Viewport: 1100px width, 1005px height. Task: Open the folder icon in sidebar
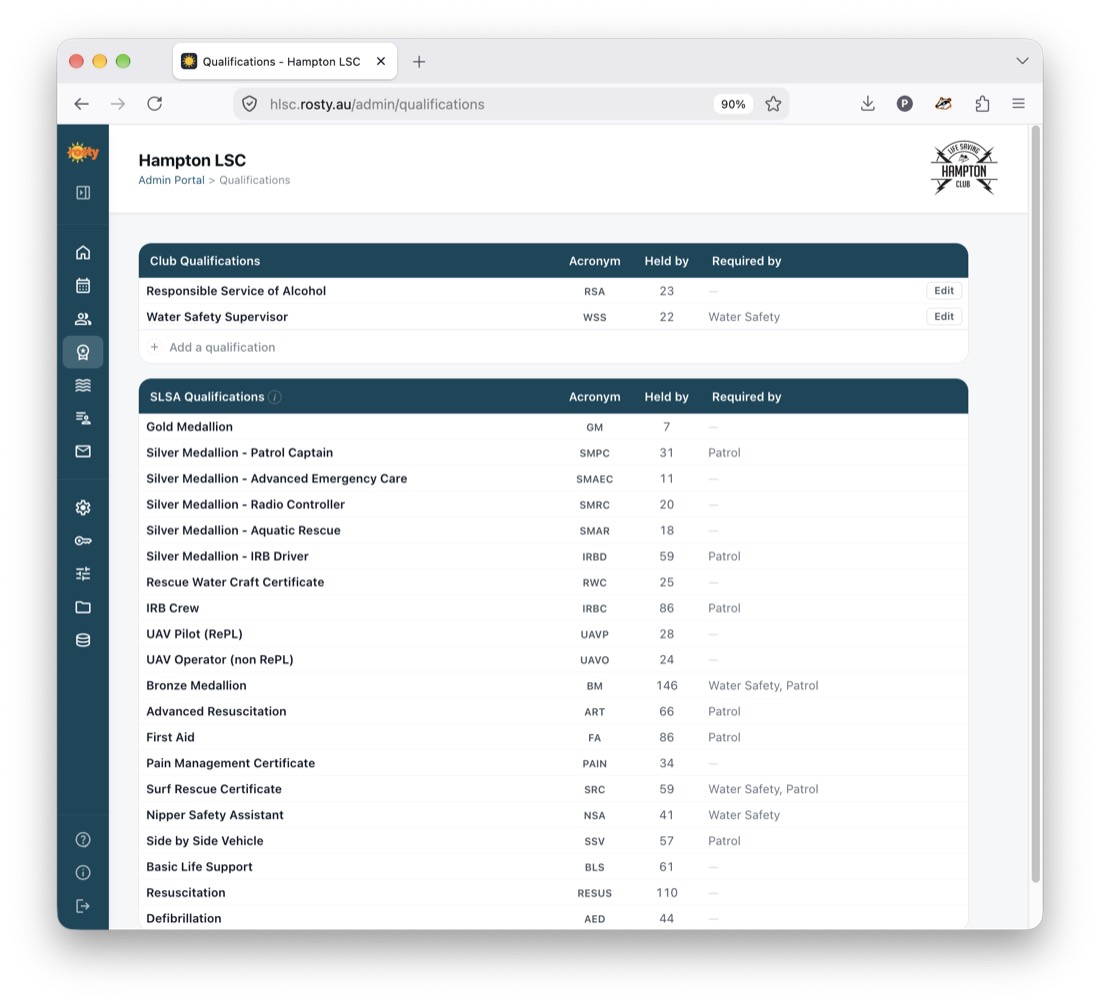click(x=83, y=607)
